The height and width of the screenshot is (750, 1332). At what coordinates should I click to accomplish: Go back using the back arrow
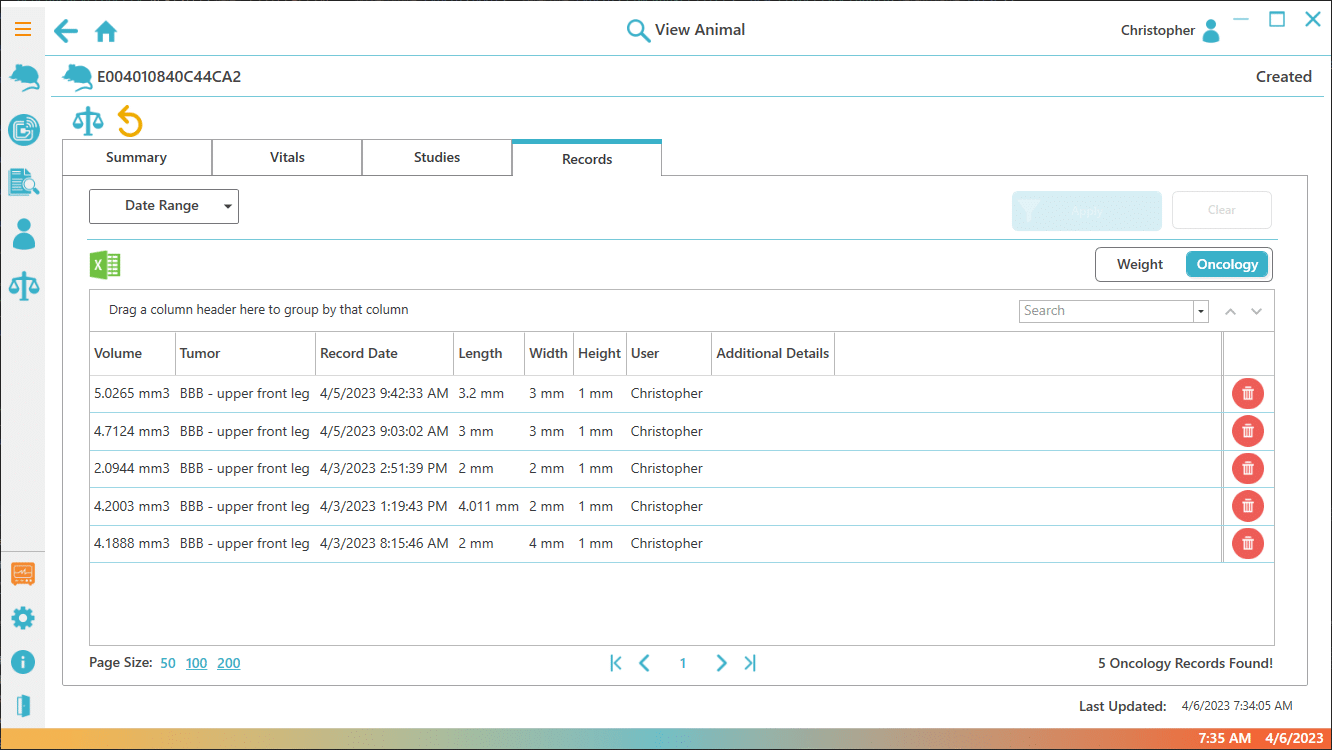tap(66, 32)
